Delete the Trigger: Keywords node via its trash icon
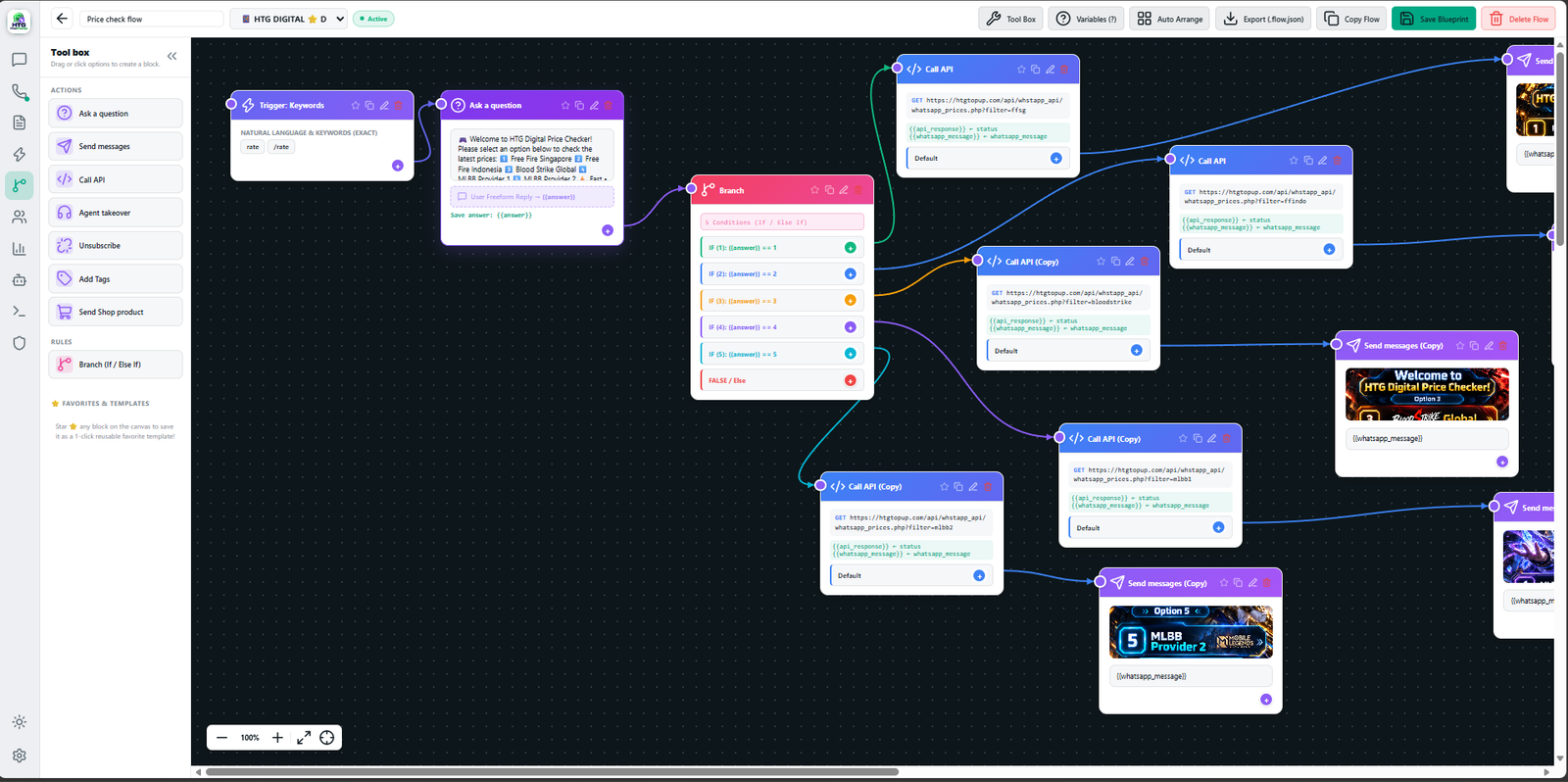The height and width of the screenshot is (782, 1568). coord(399,105)
